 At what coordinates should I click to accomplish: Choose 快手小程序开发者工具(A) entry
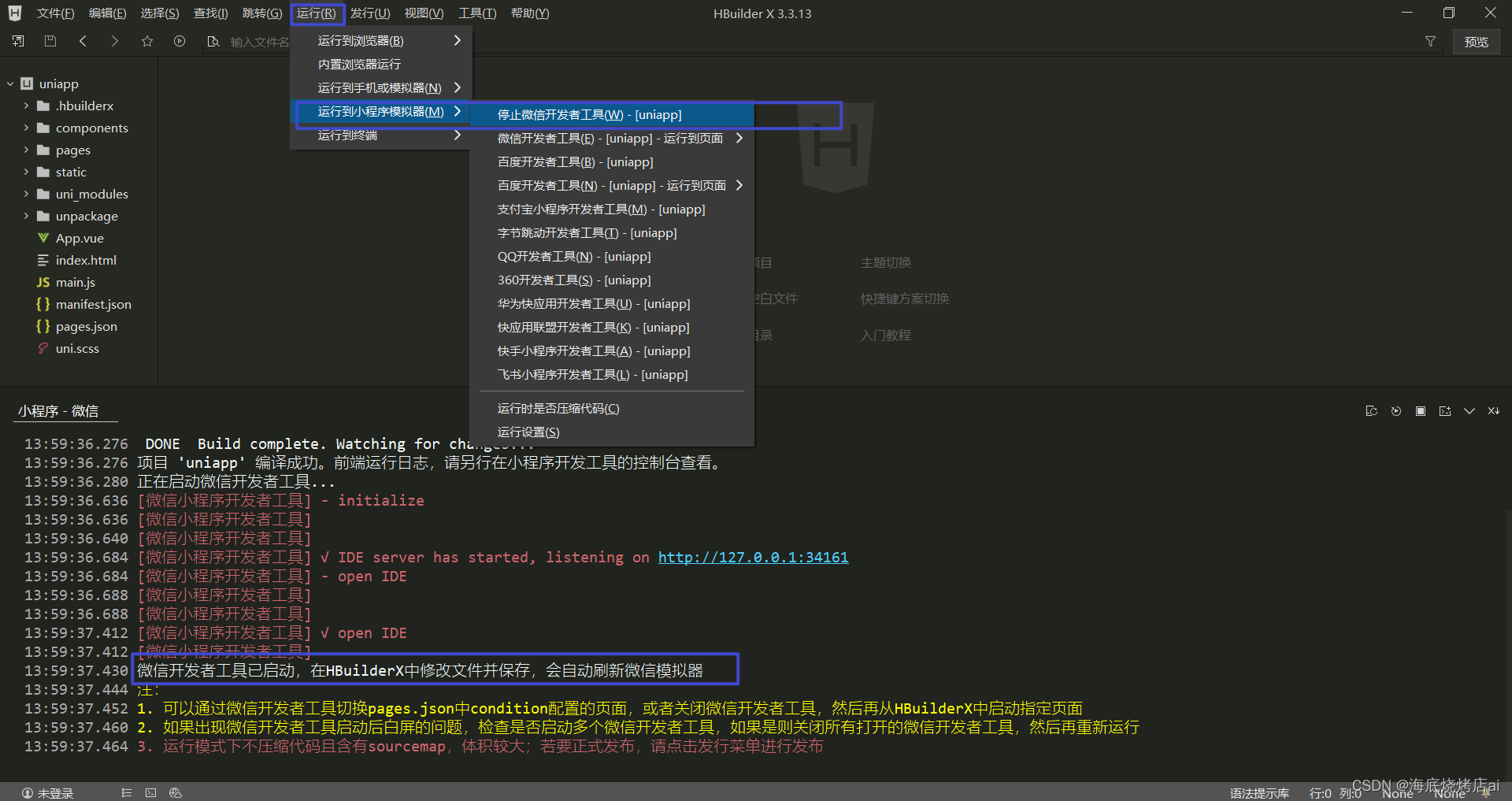[612, 351]
